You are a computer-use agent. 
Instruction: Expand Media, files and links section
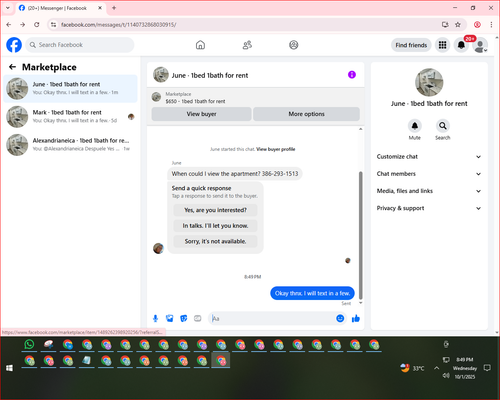pos(429,191)
